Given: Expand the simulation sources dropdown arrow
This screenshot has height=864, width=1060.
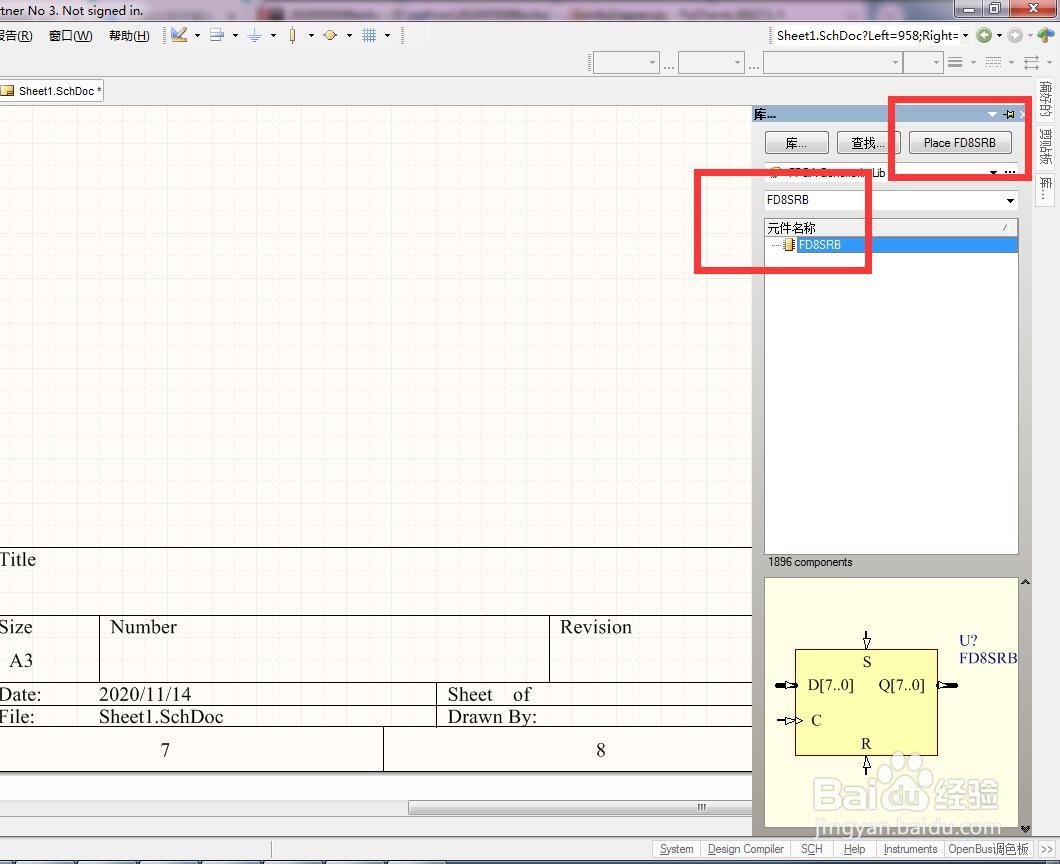Looking at the screenshot, I should [x=349, y=35].
